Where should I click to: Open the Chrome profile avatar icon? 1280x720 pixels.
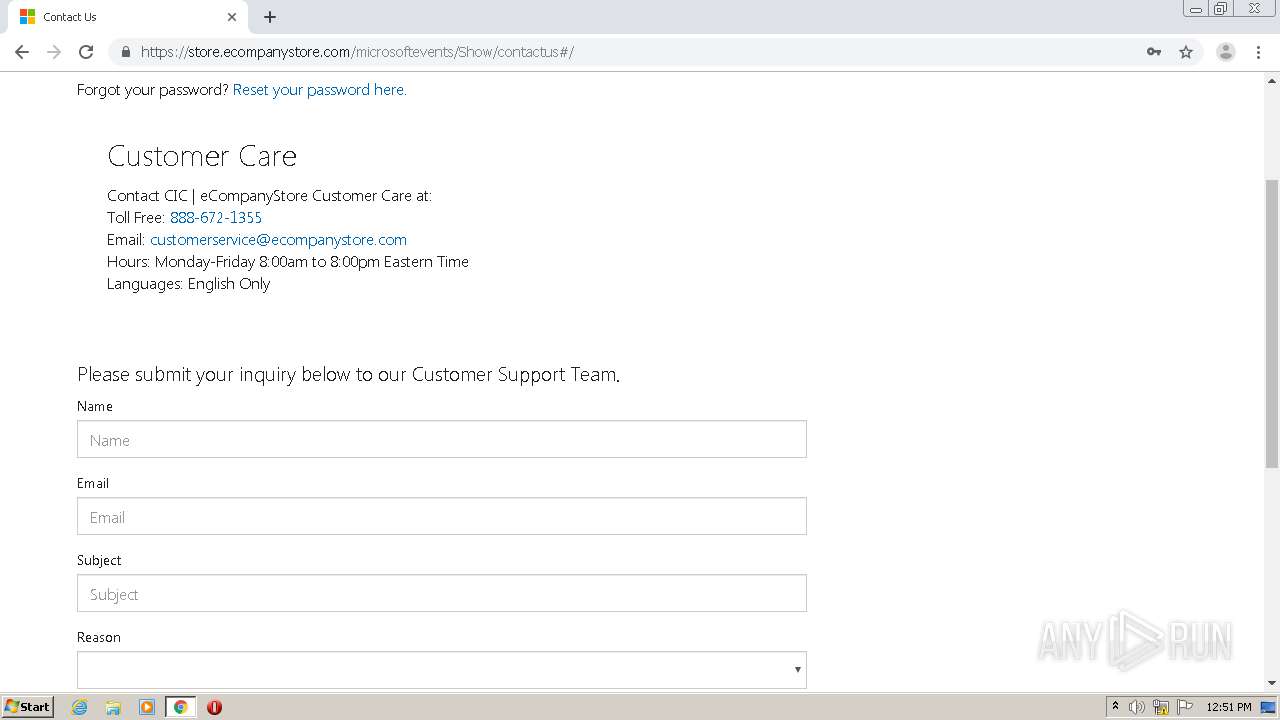(x=1226, y=52)
